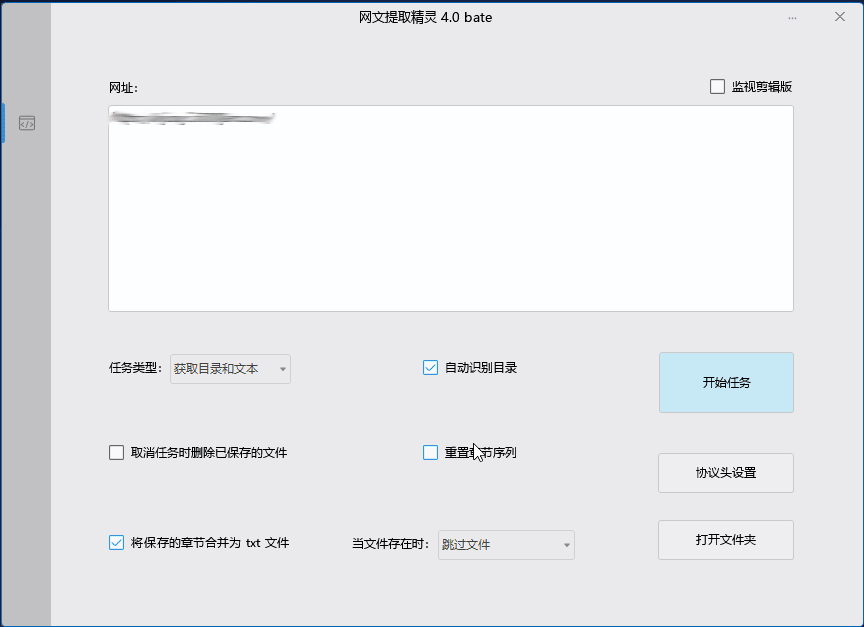Disable the 自动识别目录 option
Viewport: 864px width, 627px height.
point(430,368)
